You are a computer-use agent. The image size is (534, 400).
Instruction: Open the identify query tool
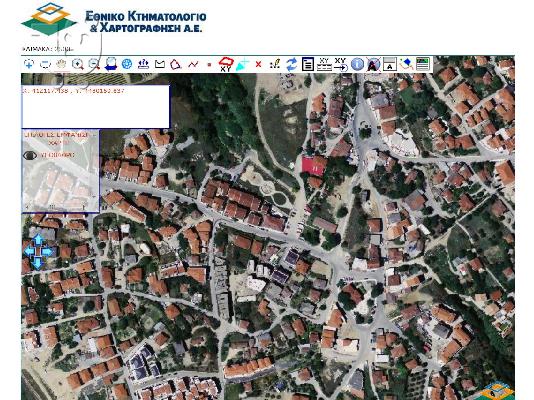coord(143,64)
